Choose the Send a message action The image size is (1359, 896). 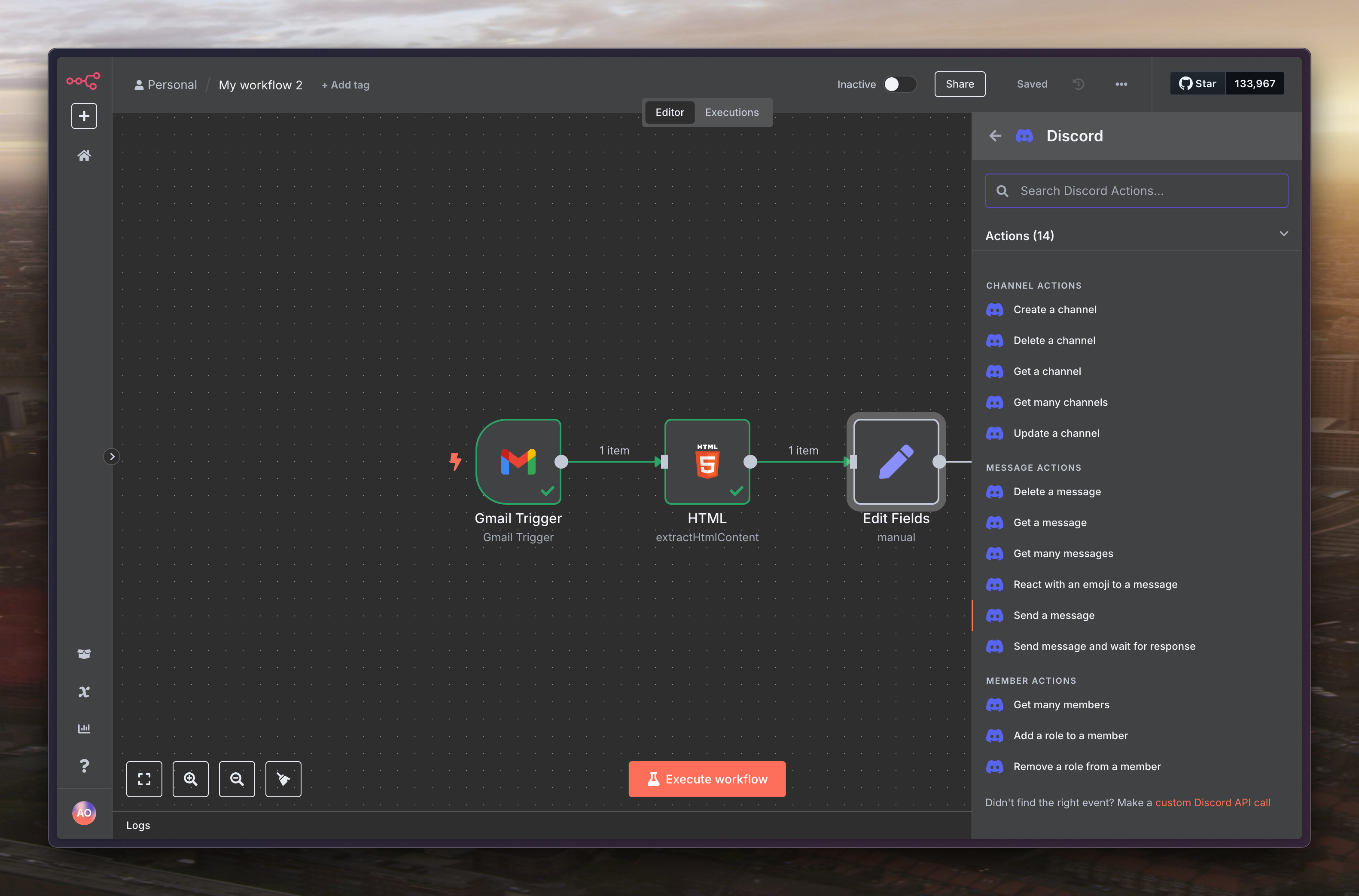(1053, 616)
